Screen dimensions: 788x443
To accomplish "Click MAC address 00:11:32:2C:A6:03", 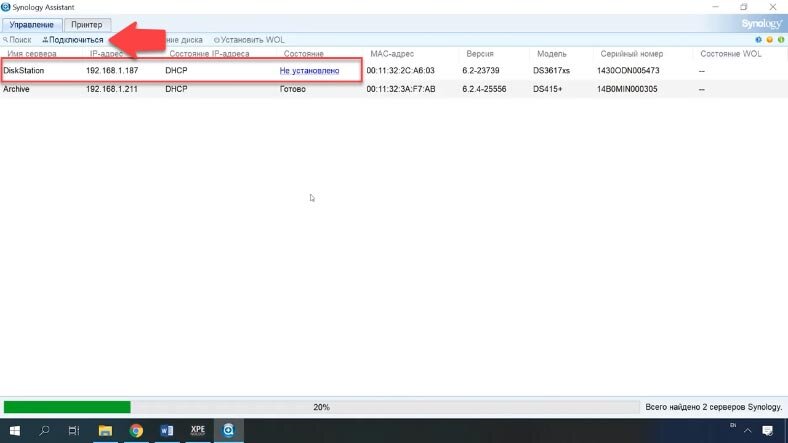I will 401,71.
